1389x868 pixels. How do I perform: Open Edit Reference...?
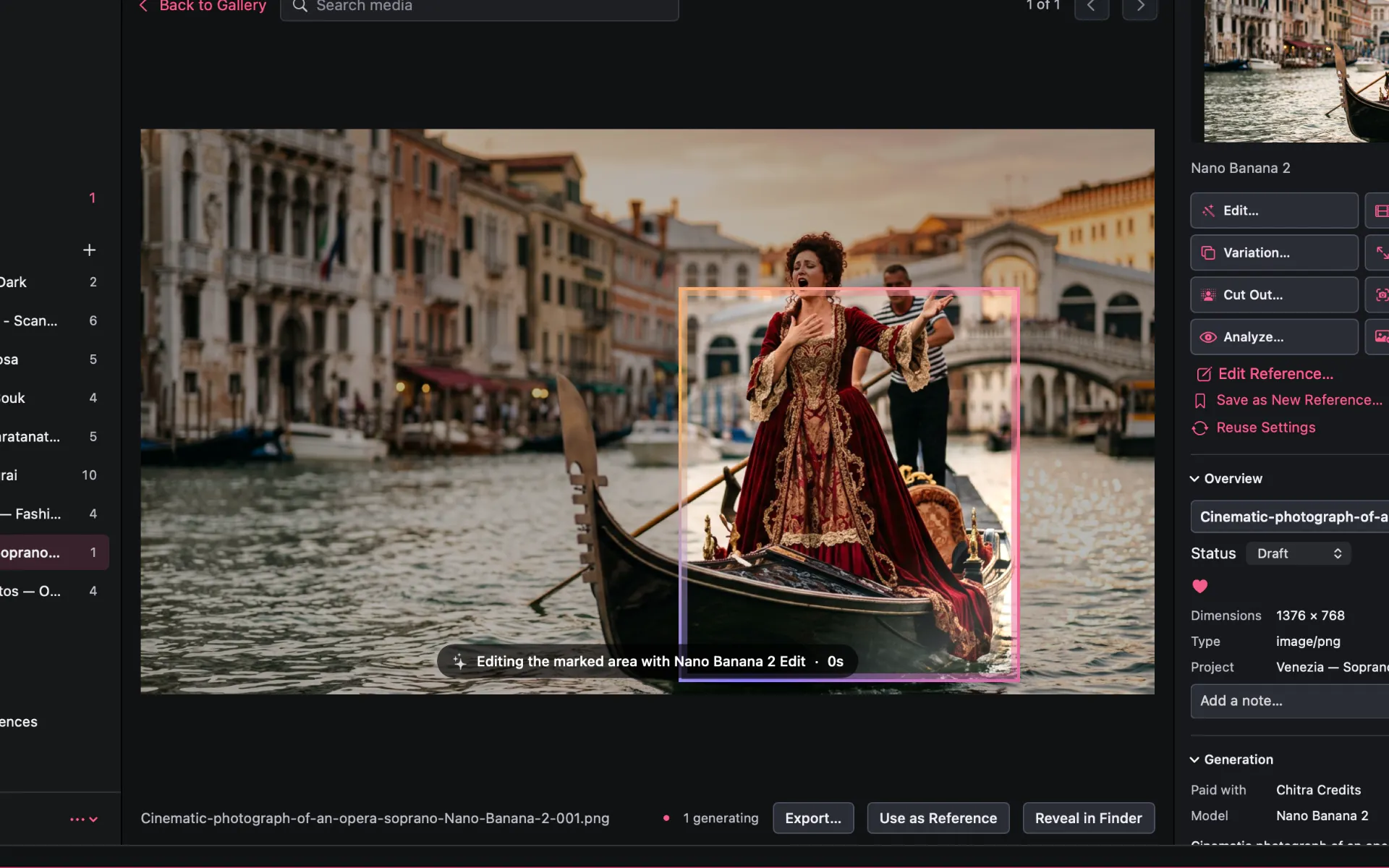(x=1265, y=374)
